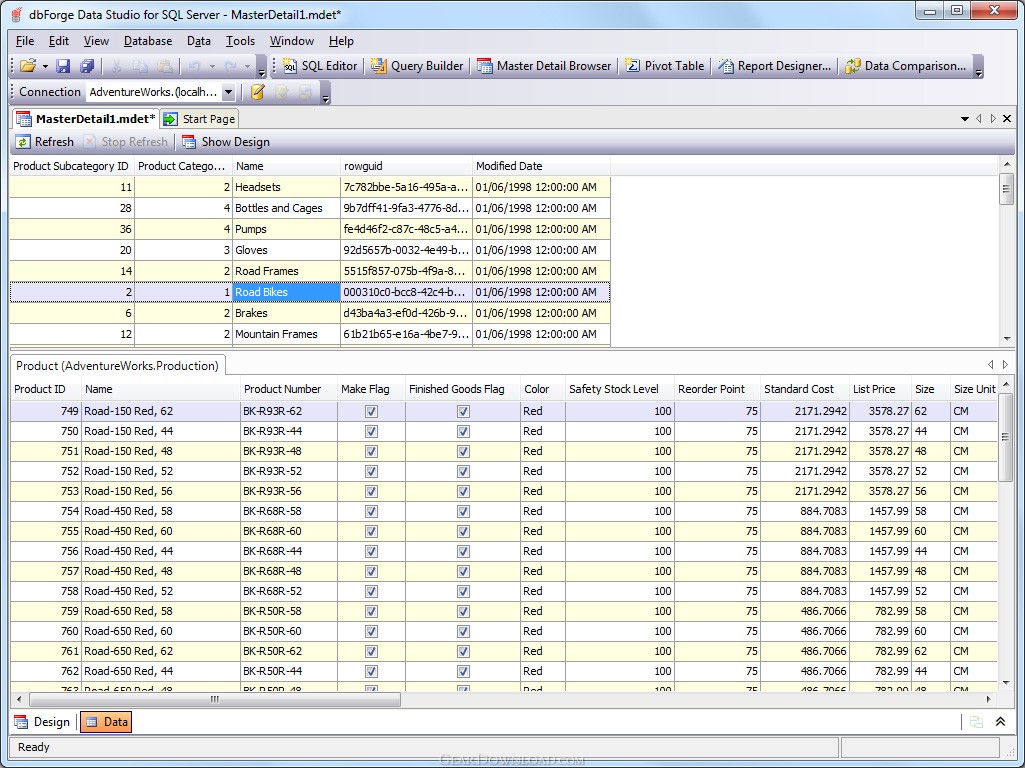Toggle Finished Goods Flag for product 754
This screenshot has height=768, width=1025.
[x=463, y=512]
